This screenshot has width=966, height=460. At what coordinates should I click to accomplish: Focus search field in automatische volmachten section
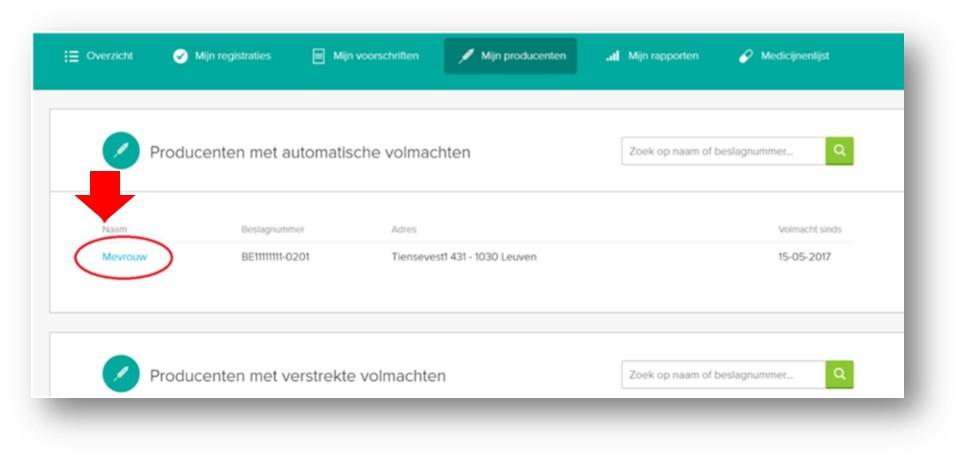coord(723,151)
